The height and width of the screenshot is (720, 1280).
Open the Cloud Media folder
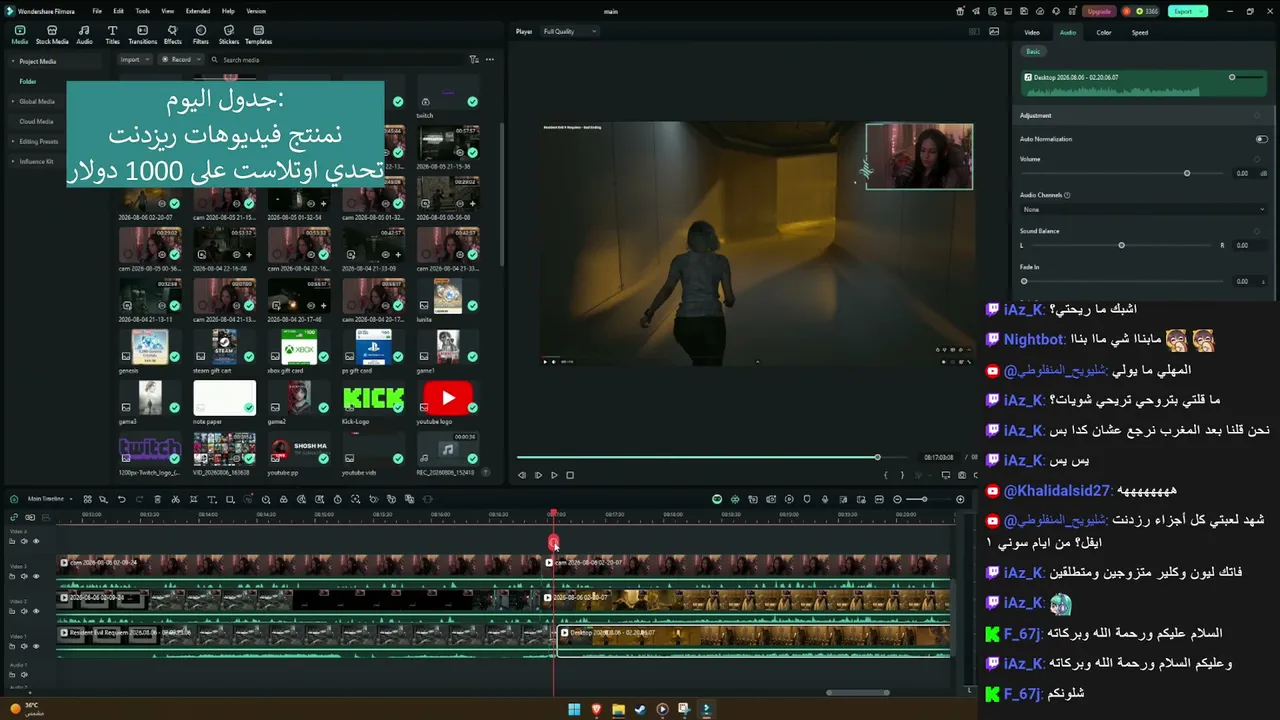pyautogui.click(x=36, y=121)
